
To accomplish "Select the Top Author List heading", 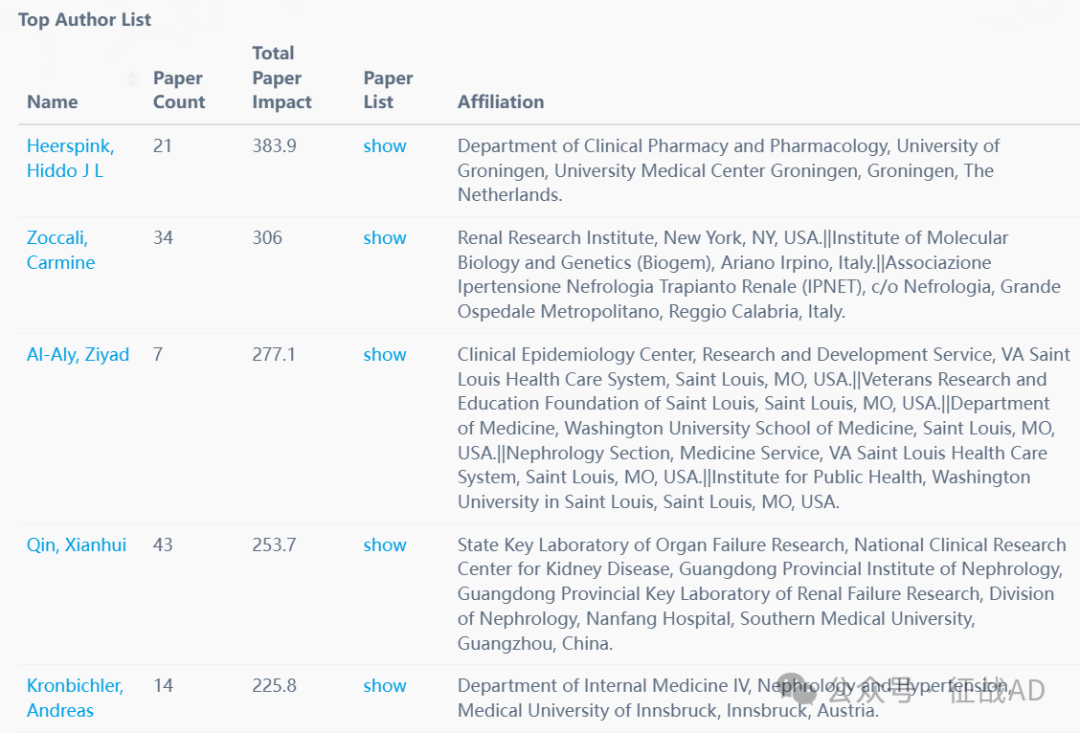I will click(85, 20).
